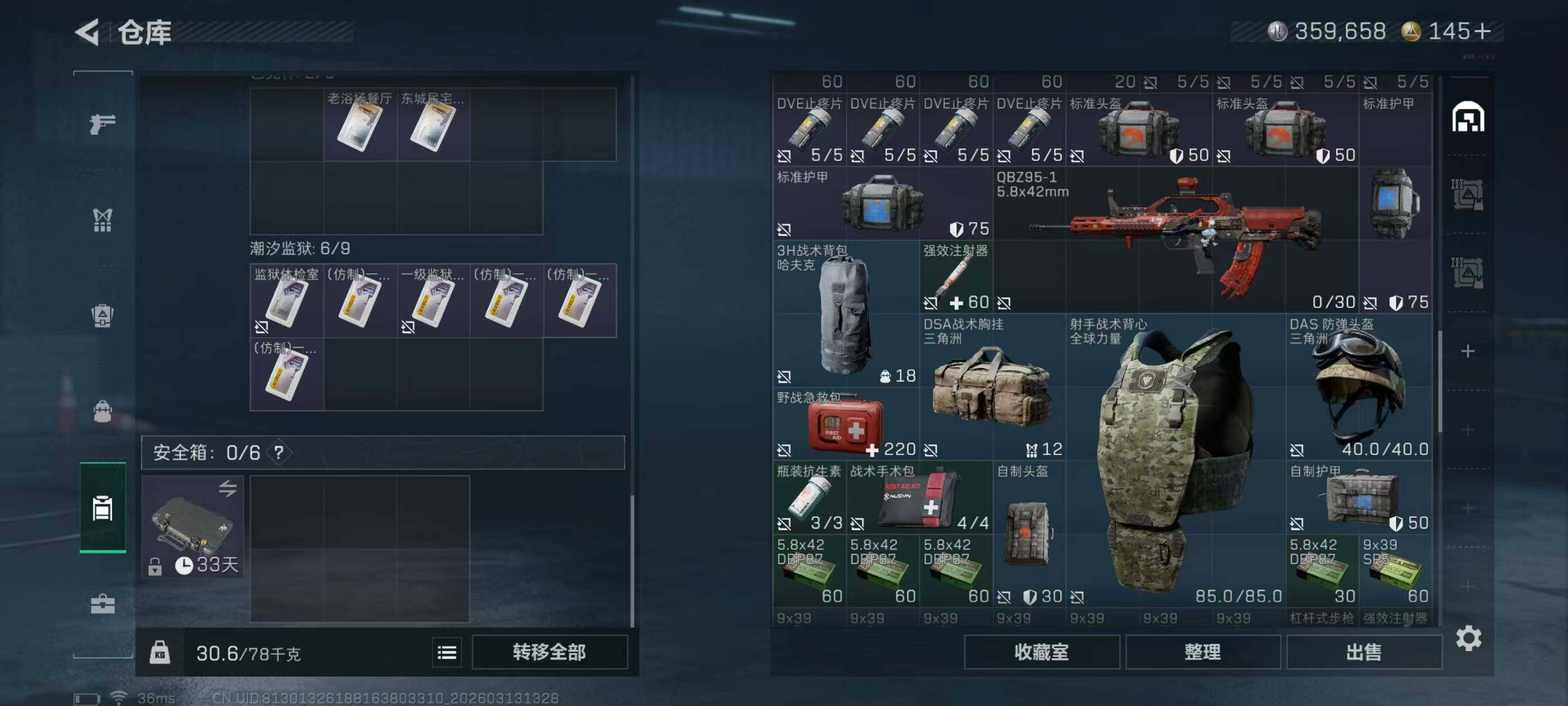Image resolution: width=1568 pixels, height=706 pixels.
Task: Click 转移全部 to transfer everything
Action: (549, 652)
